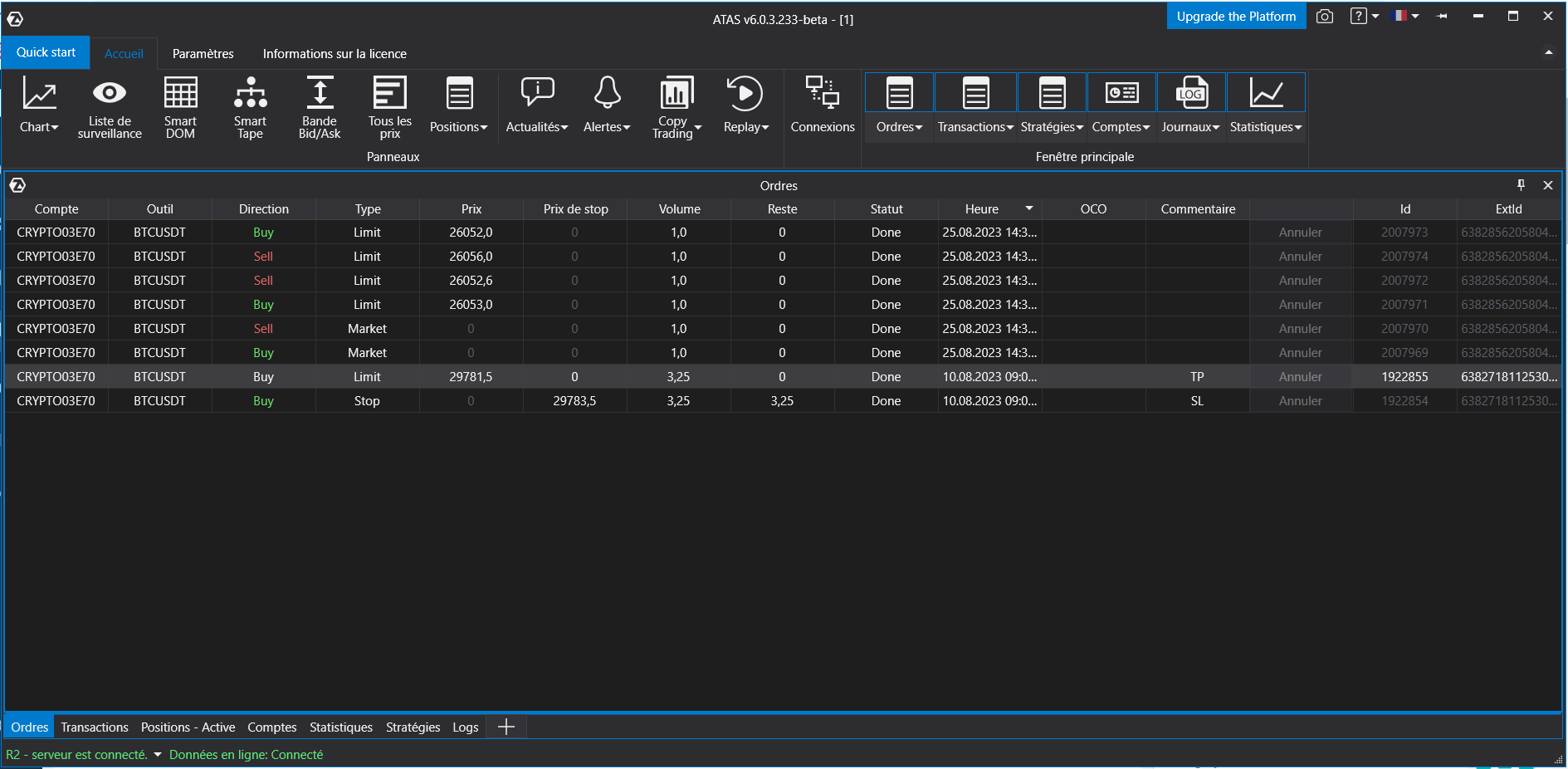Open Informations sur la licence tab
The width and height of the screenshot is (1568, 769).
(335, 54)
